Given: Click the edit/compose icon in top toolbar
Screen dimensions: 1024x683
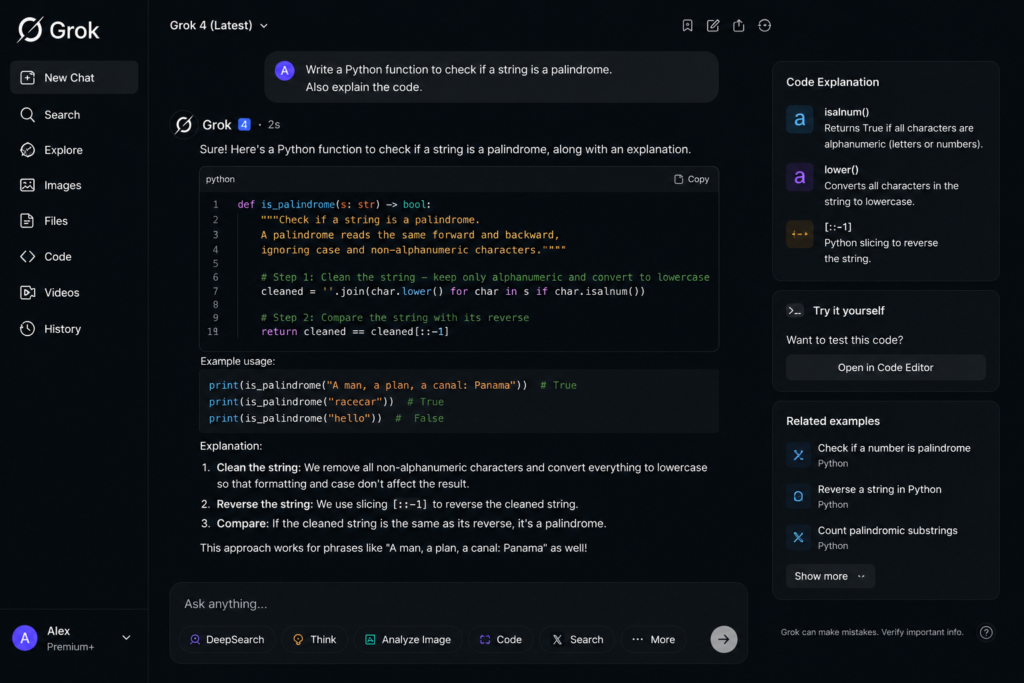Looking at the screenshot, I should coord(712,25).
